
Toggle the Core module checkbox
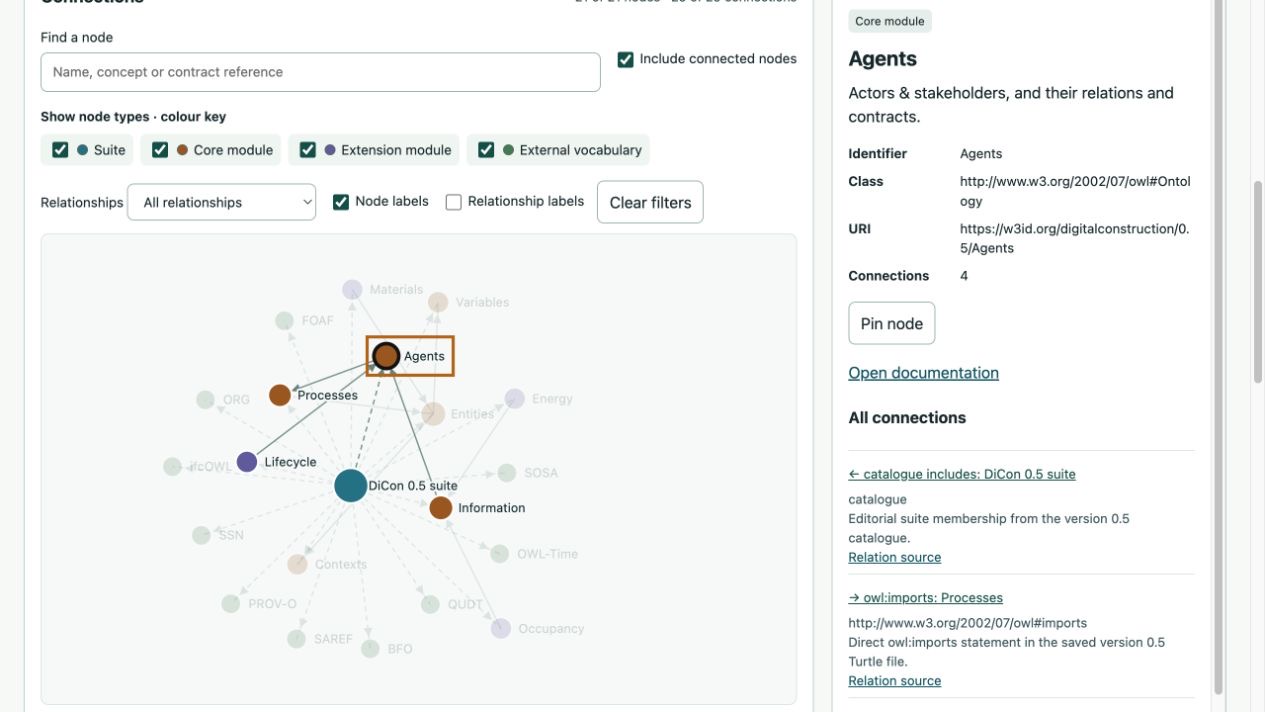click(160, 150)
